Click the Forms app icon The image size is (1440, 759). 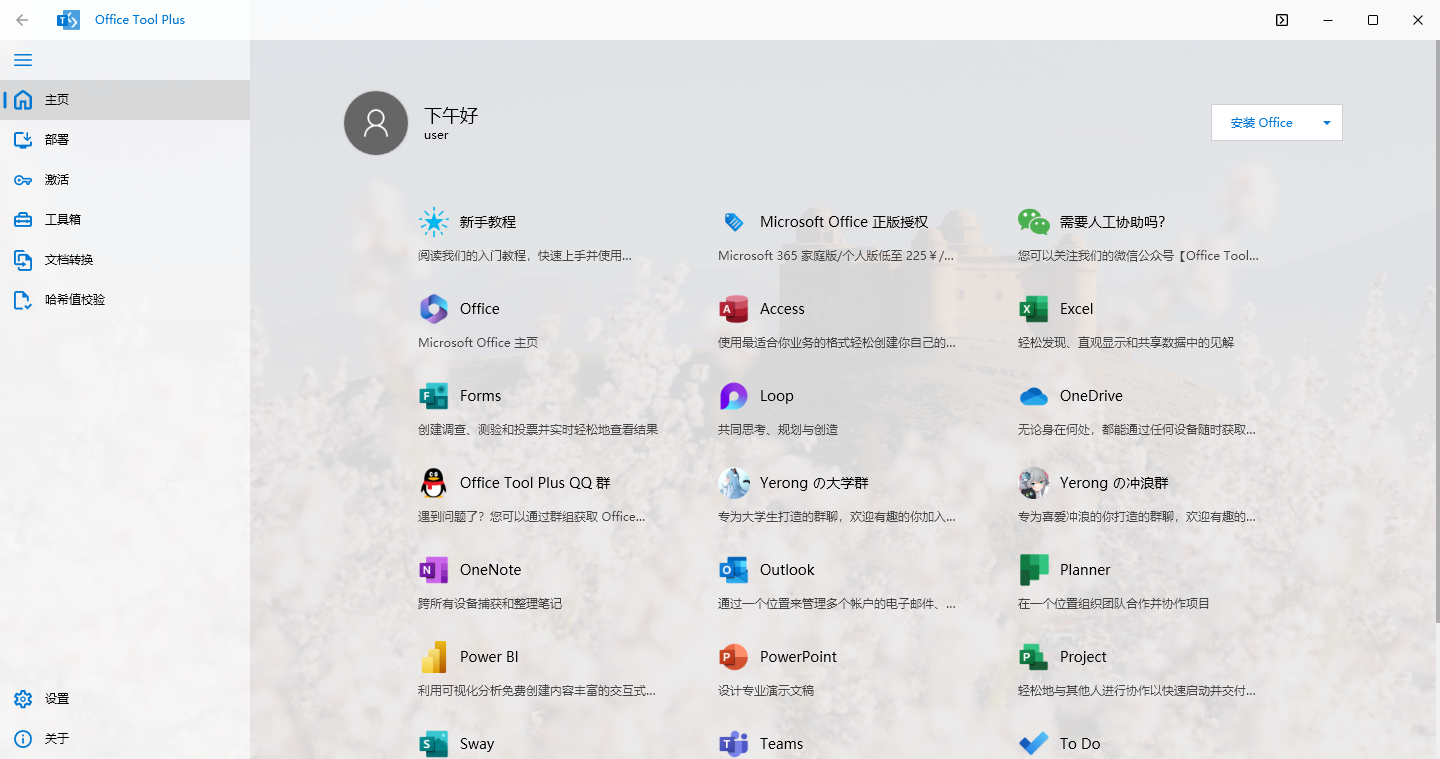(x=433, y=396)
